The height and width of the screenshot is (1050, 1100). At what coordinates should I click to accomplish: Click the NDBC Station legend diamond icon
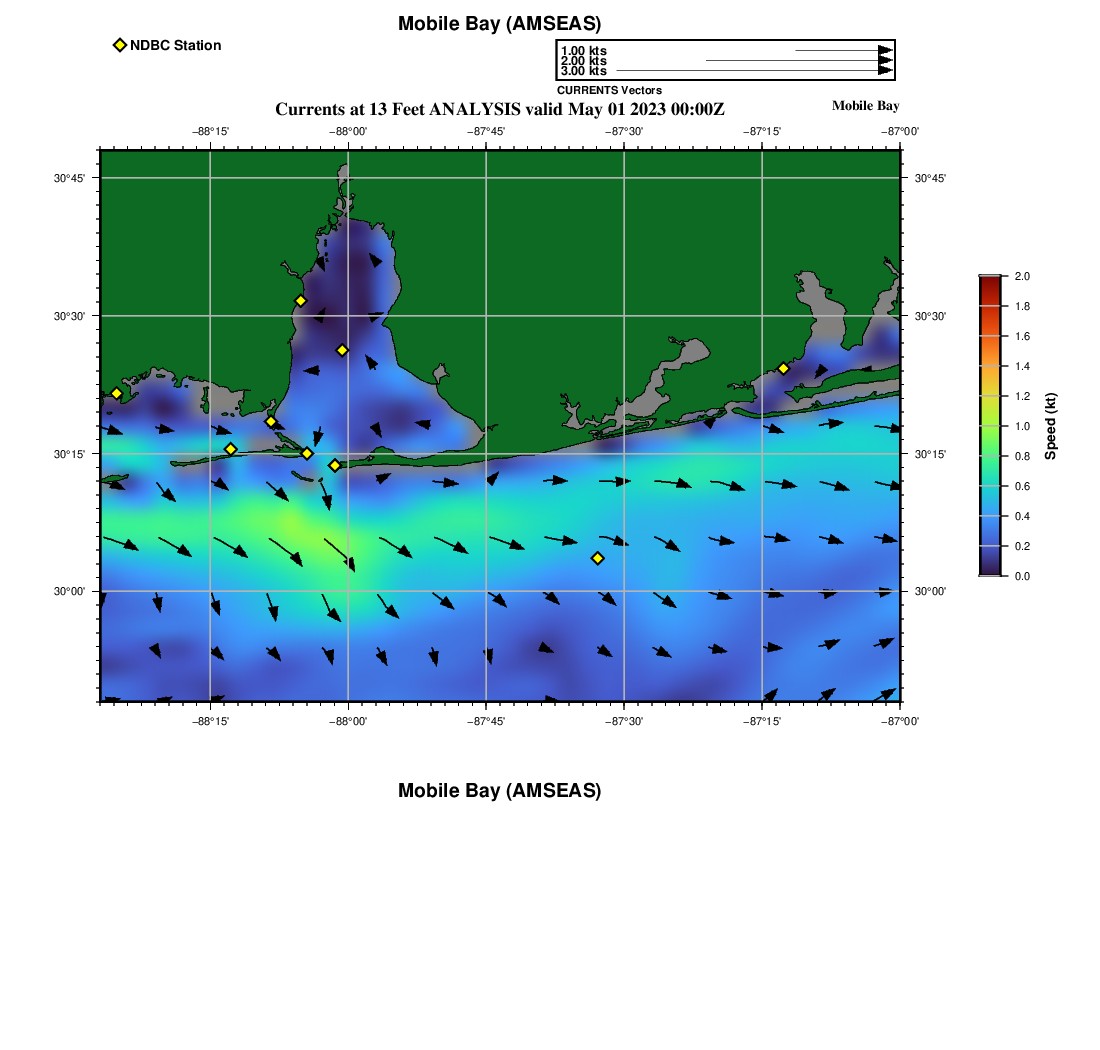(120, 45)
